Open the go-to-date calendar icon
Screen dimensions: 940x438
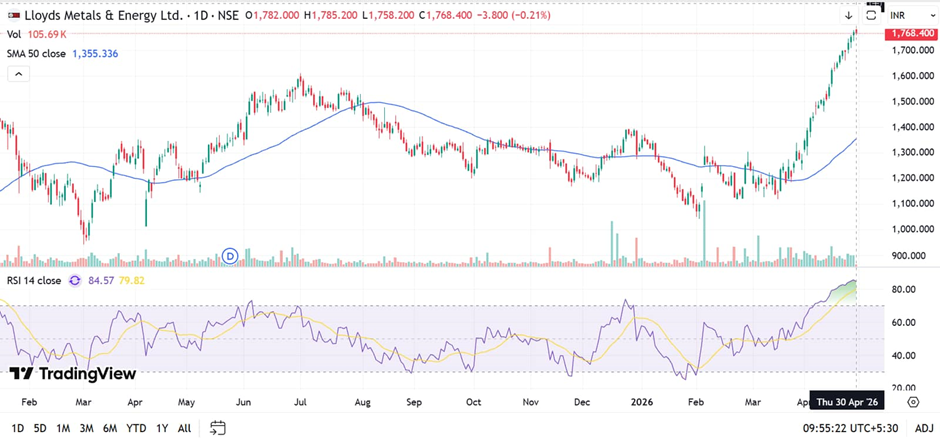point(214,428)
